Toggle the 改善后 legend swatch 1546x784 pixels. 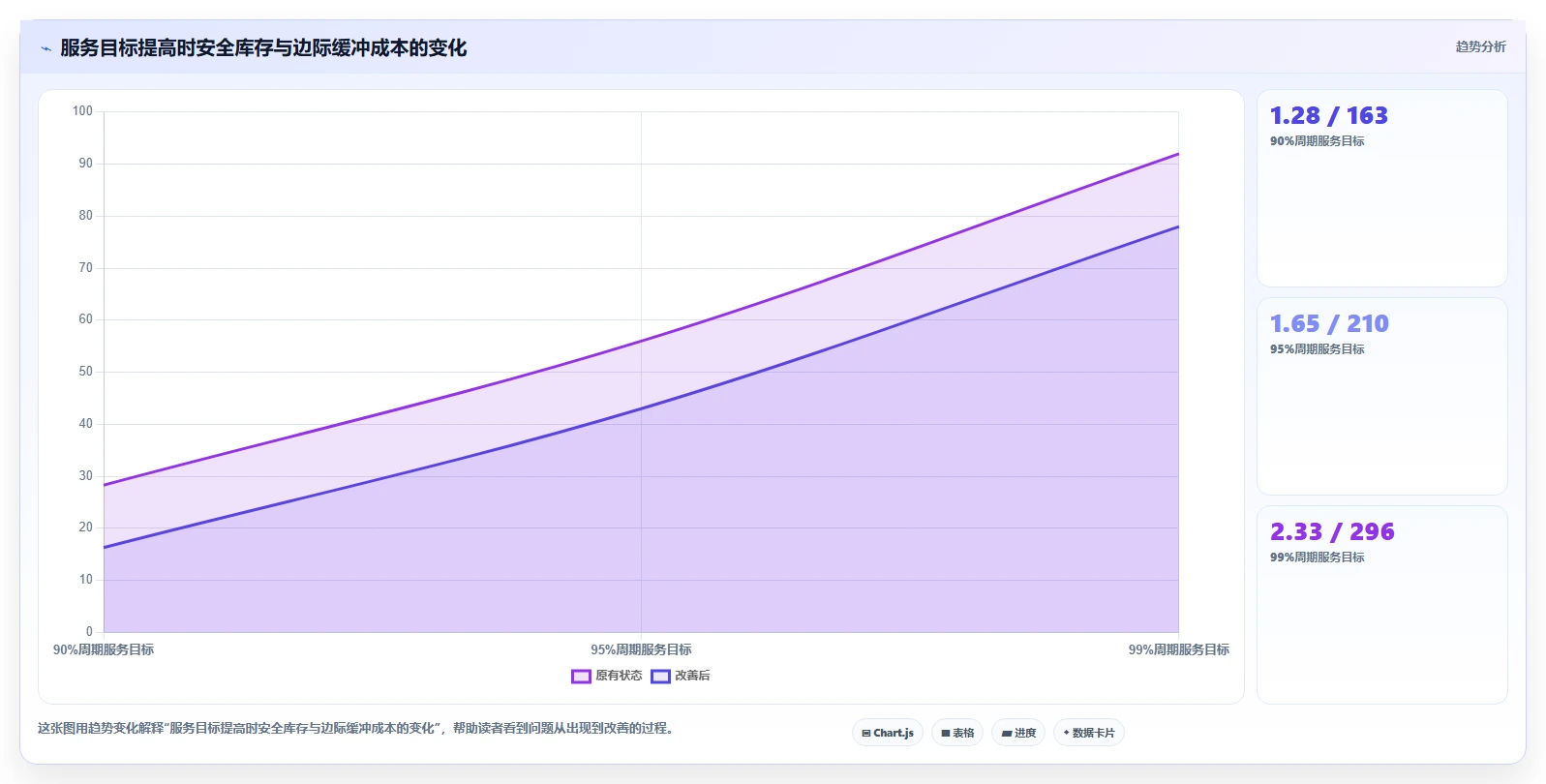[x=660, y=676]
